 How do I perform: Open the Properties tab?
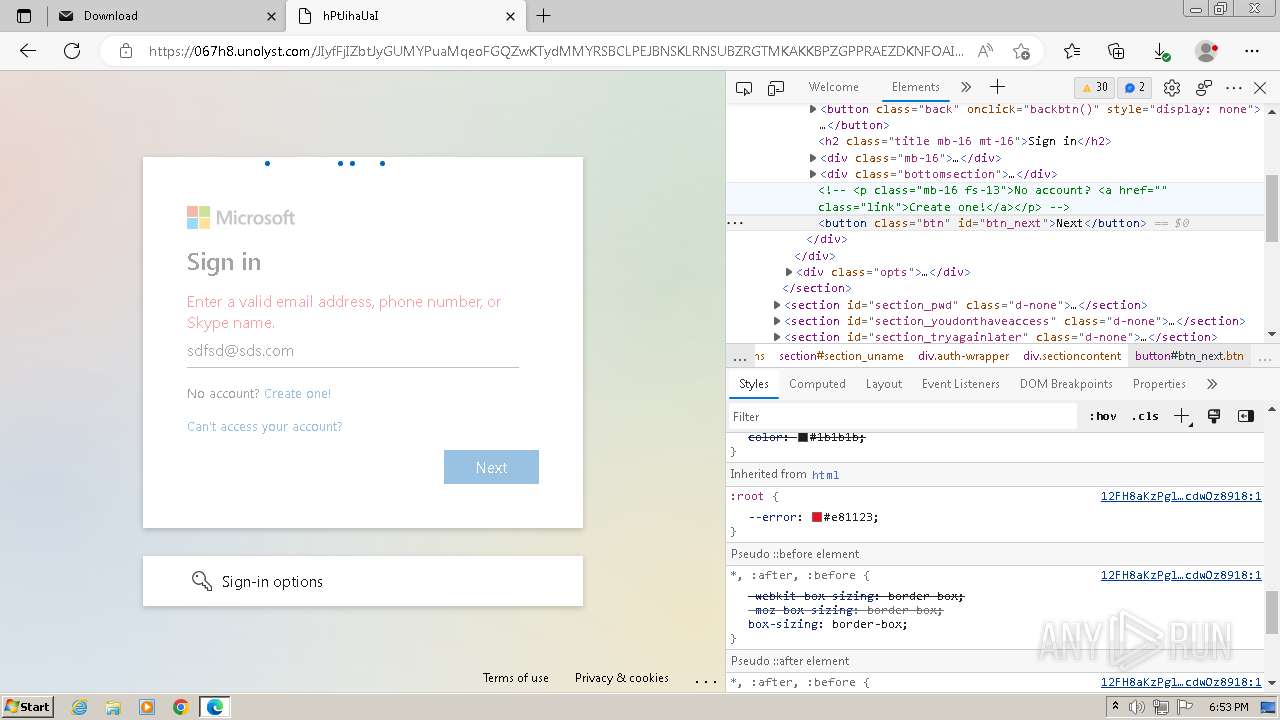(x=1159, y=384)
